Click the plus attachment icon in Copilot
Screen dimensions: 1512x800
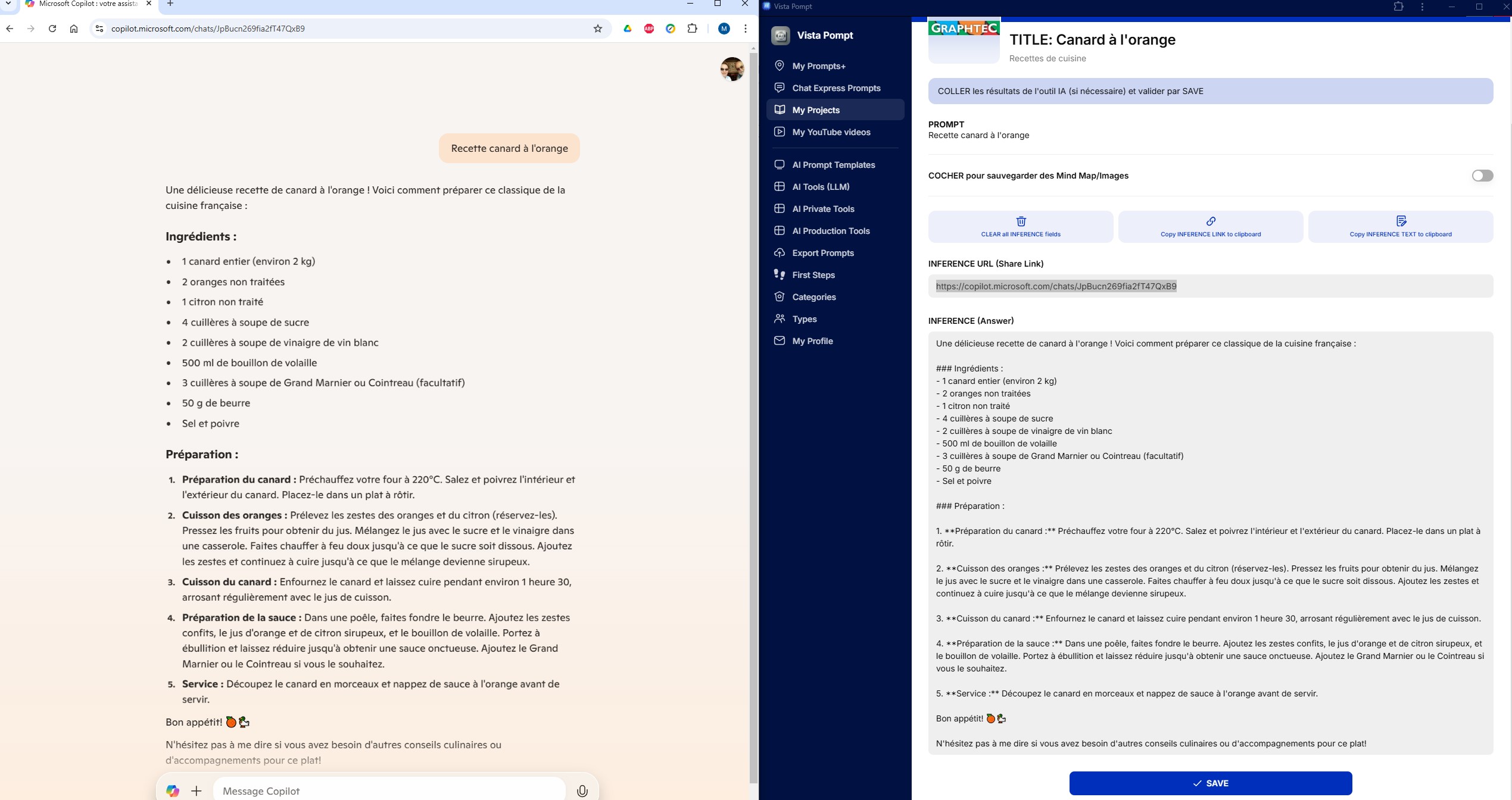[197, 790]
